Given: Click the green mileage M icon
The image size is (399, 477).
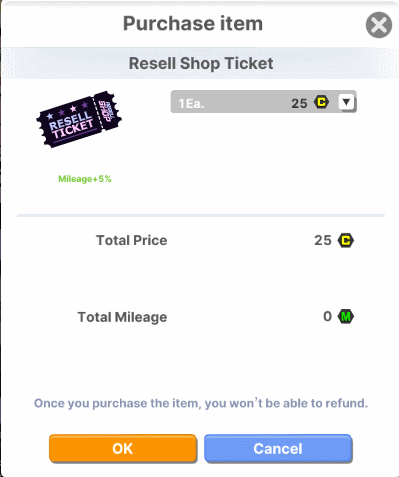Looking at the screenshot, I should 346,316.
